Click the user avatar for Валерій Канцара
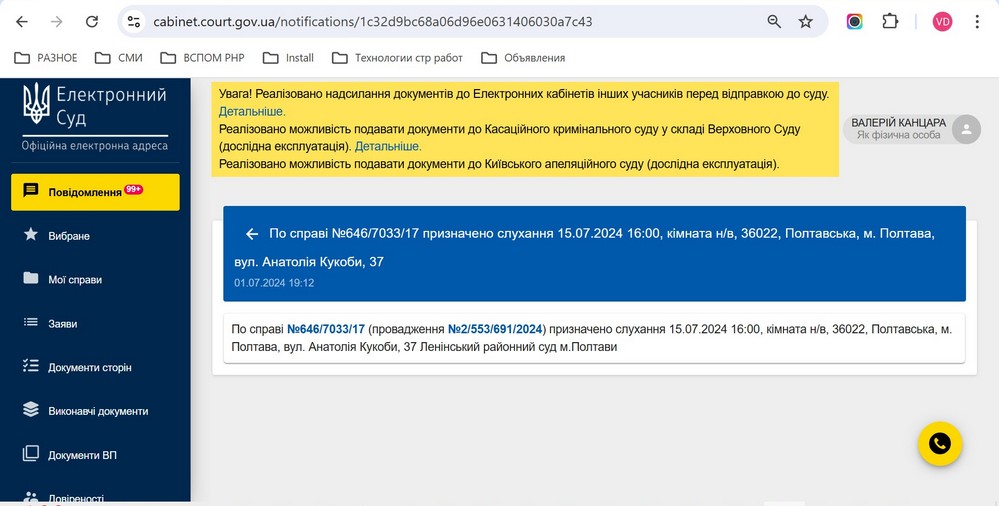The height and width of the screenshot is (506, 999). [966, 129]
